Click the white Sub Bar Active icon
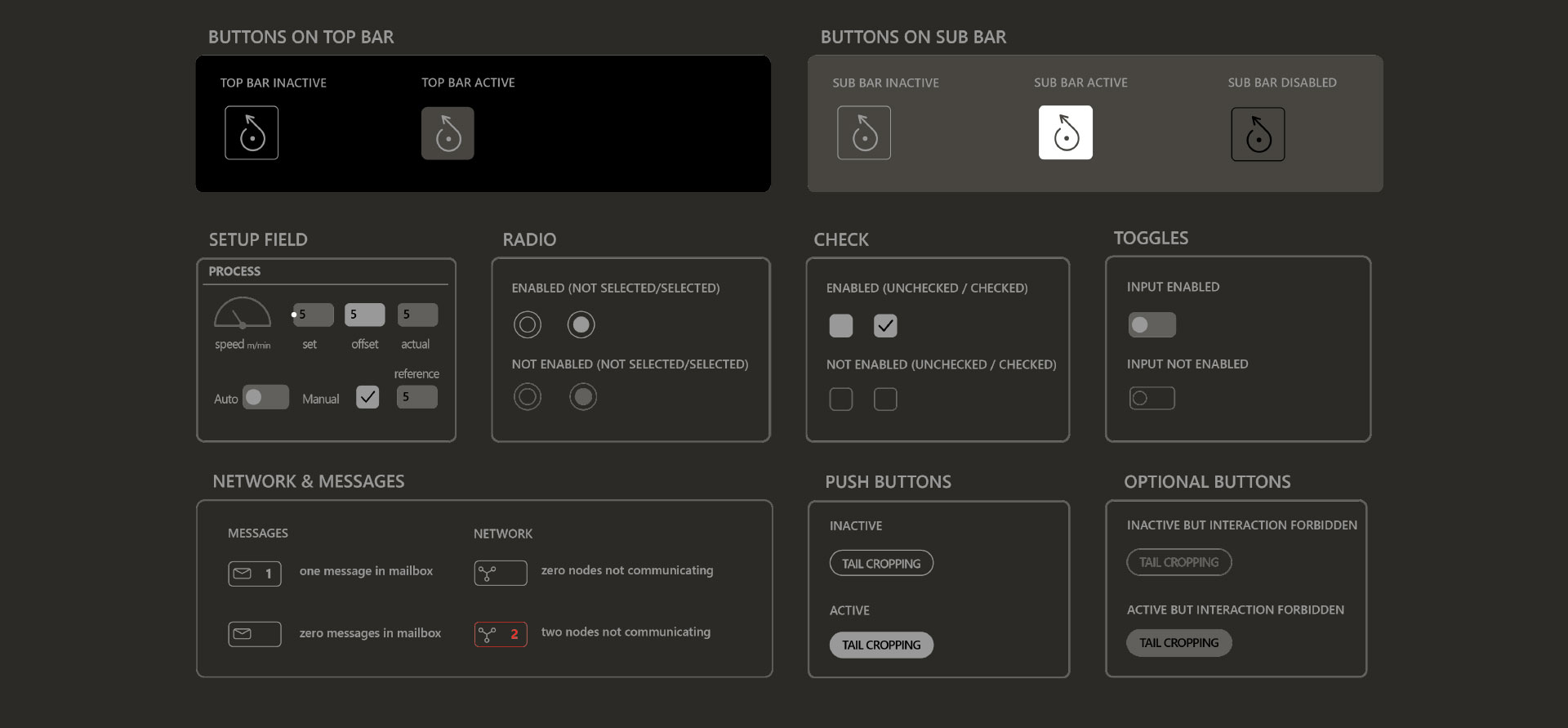 click(x=1066, y=132)
